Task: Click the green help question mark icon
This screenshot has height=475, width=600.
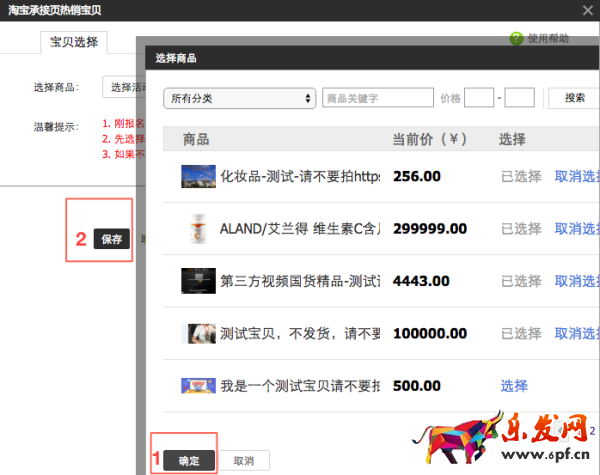Action: click(x=516, y=38)
